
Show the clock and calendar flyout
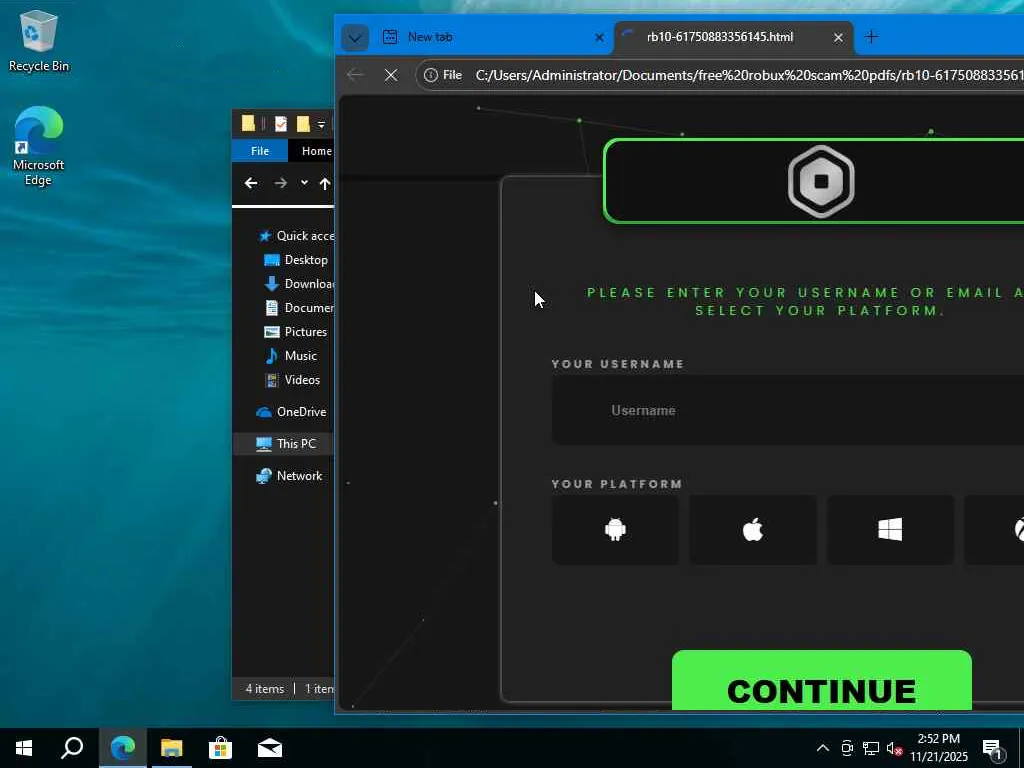[938, 748]
